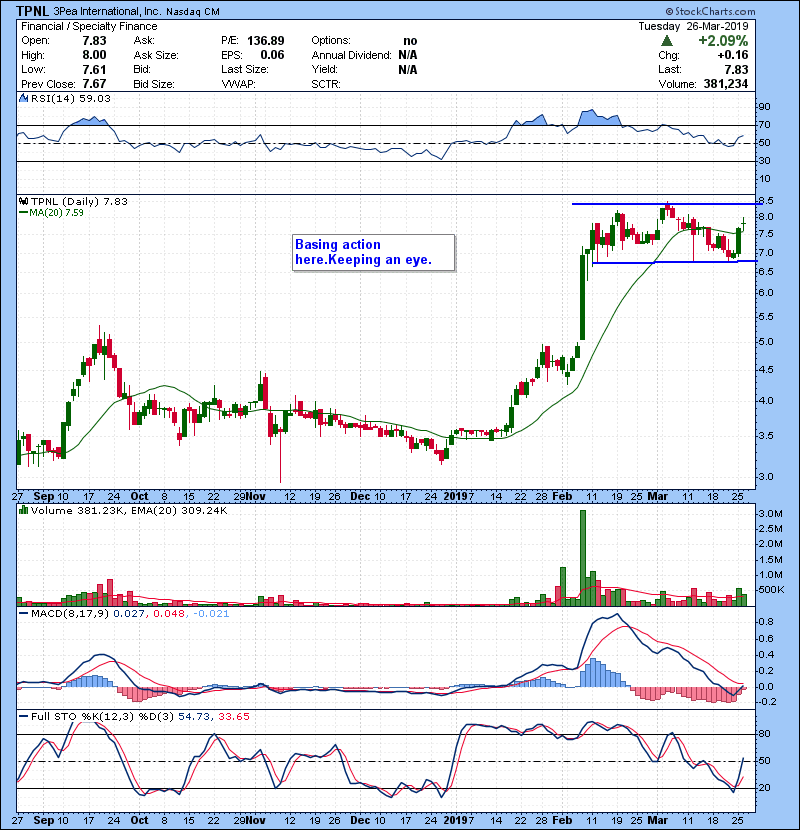Click the MACD(8,17,9) indicator label
The image size is (800, 830).
point(70,614)
